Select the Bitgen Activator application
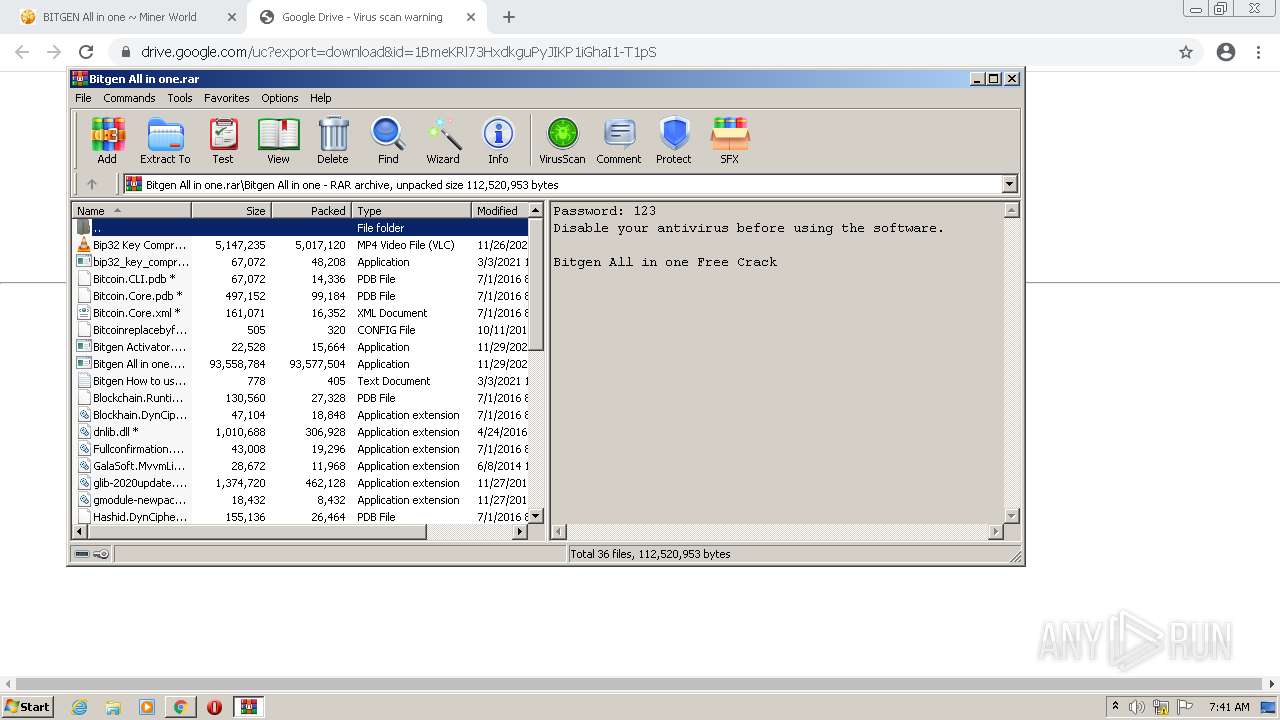 point(300,347)
